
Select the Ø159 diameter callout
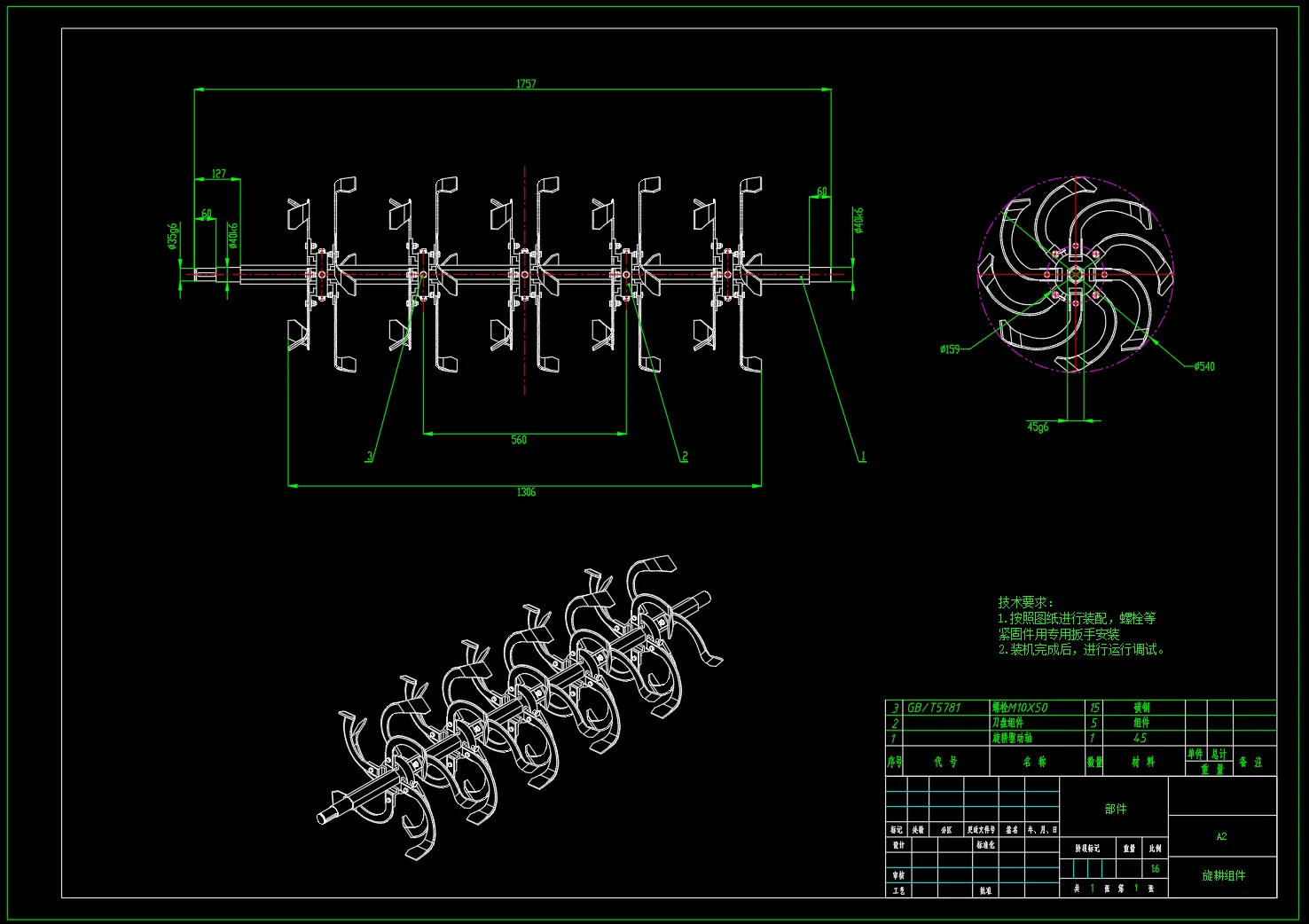tap(950, 349)
